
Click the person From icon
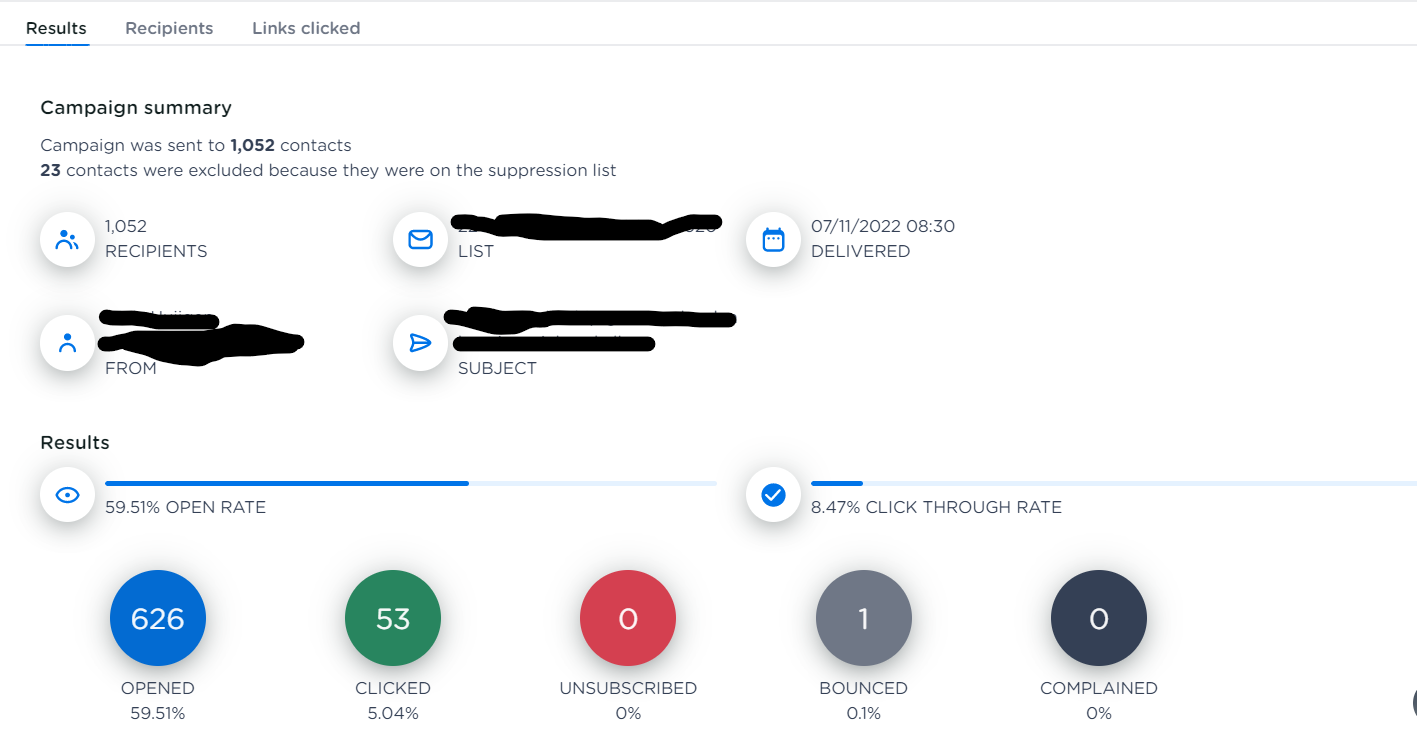tap(67, 343)
